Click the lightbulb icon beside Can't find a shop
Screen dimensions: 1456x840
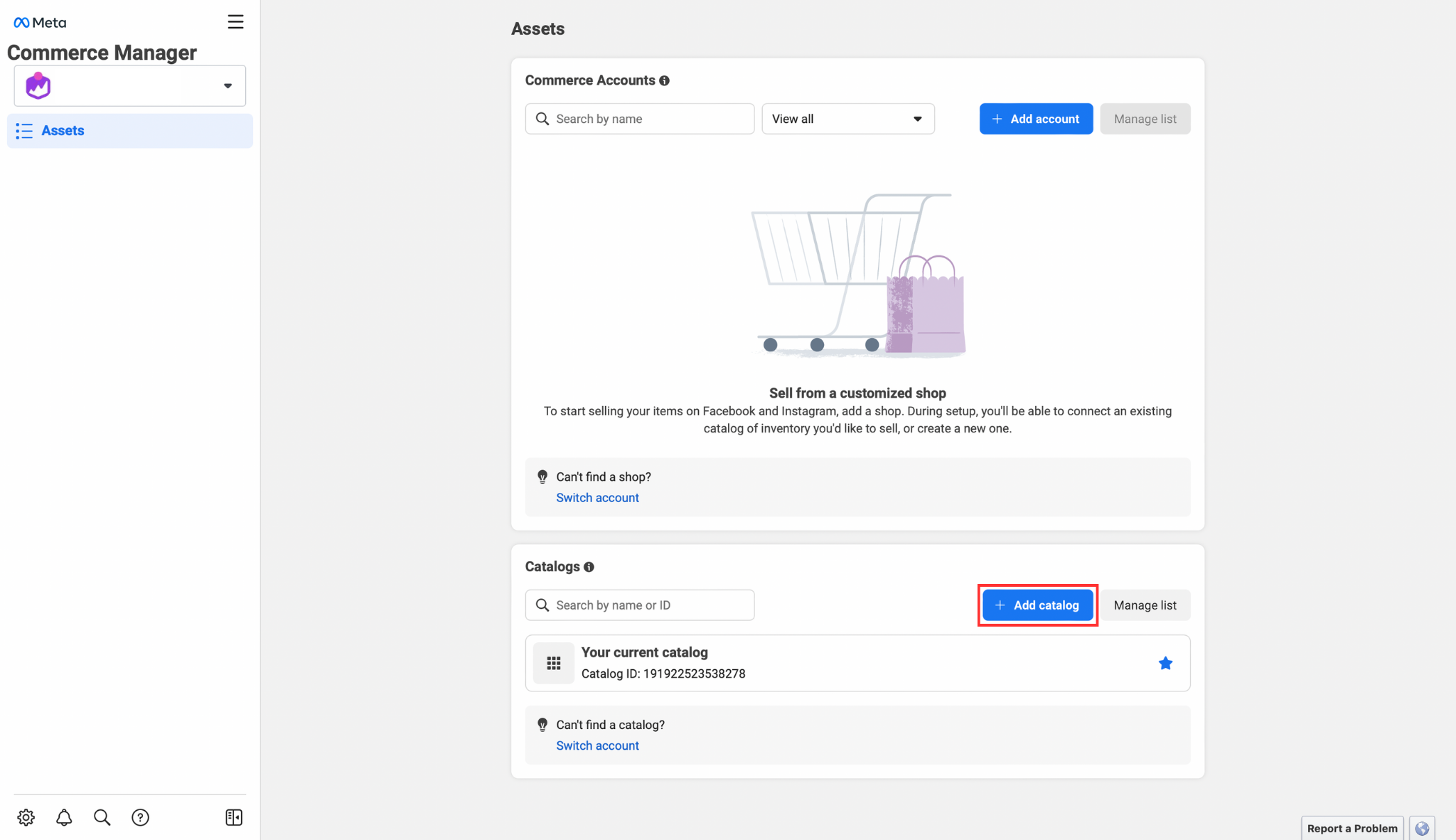[x=542, y=477]
